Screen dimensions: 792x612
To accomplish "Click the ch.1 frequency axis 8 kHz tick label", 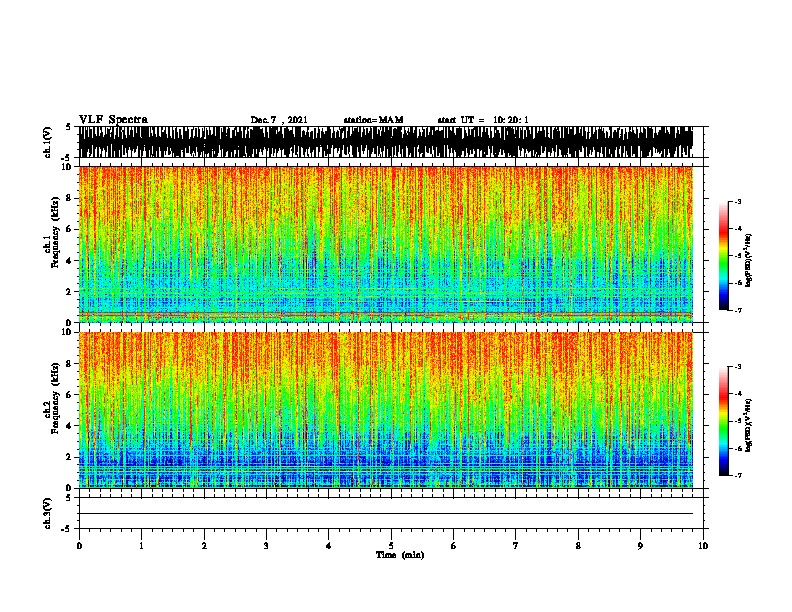I will coord(70,198).
